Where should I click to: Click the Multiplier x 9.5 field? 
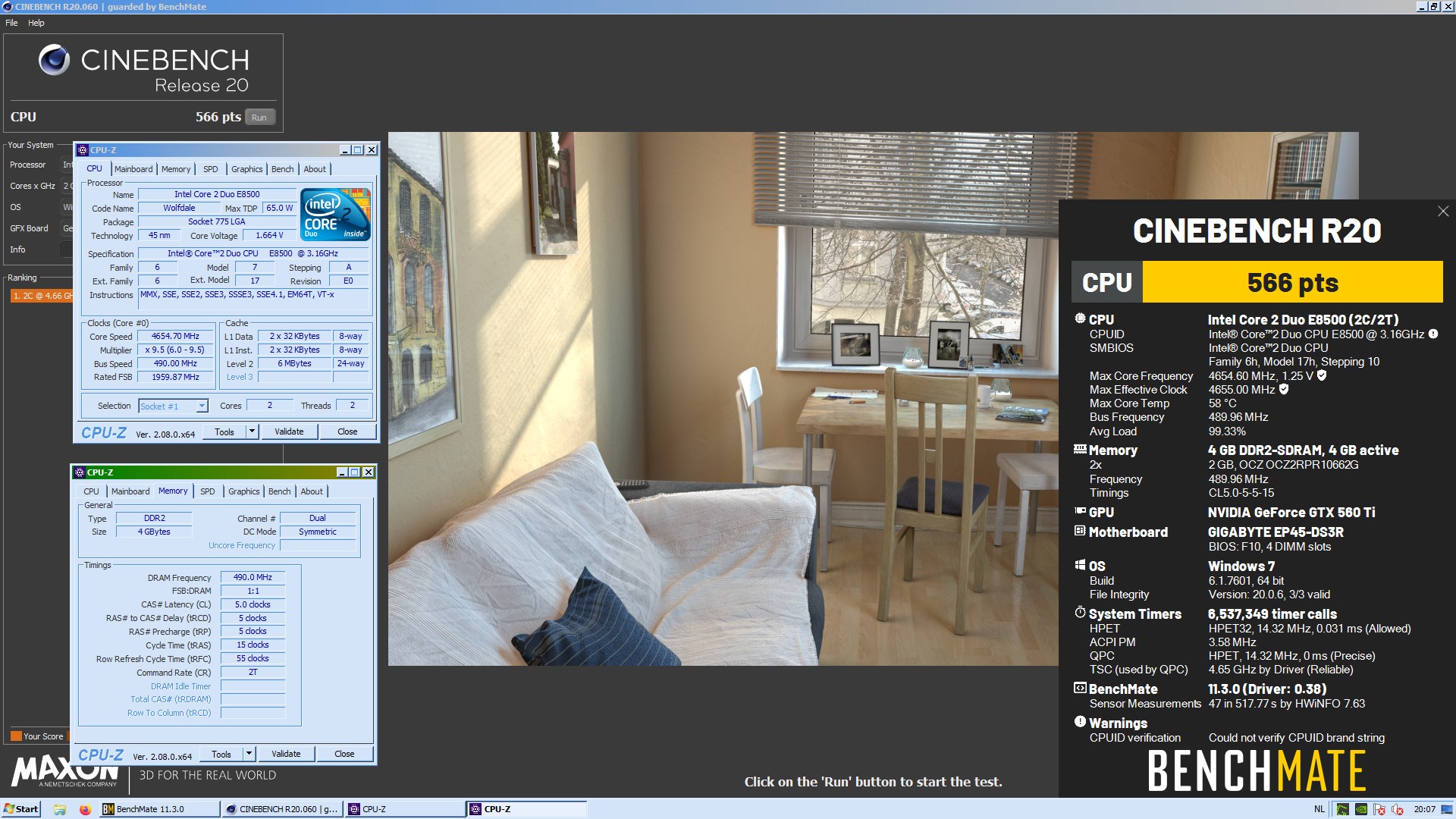tap(175, 350)
